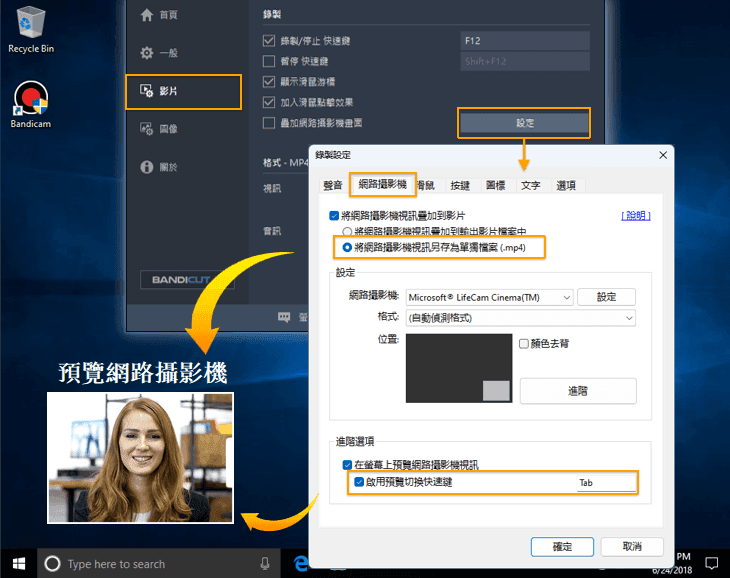The height and width of the screenshot is (578, 730).
Task: Click the taskbar microphone search icon
Action: (x=265, y=564)
